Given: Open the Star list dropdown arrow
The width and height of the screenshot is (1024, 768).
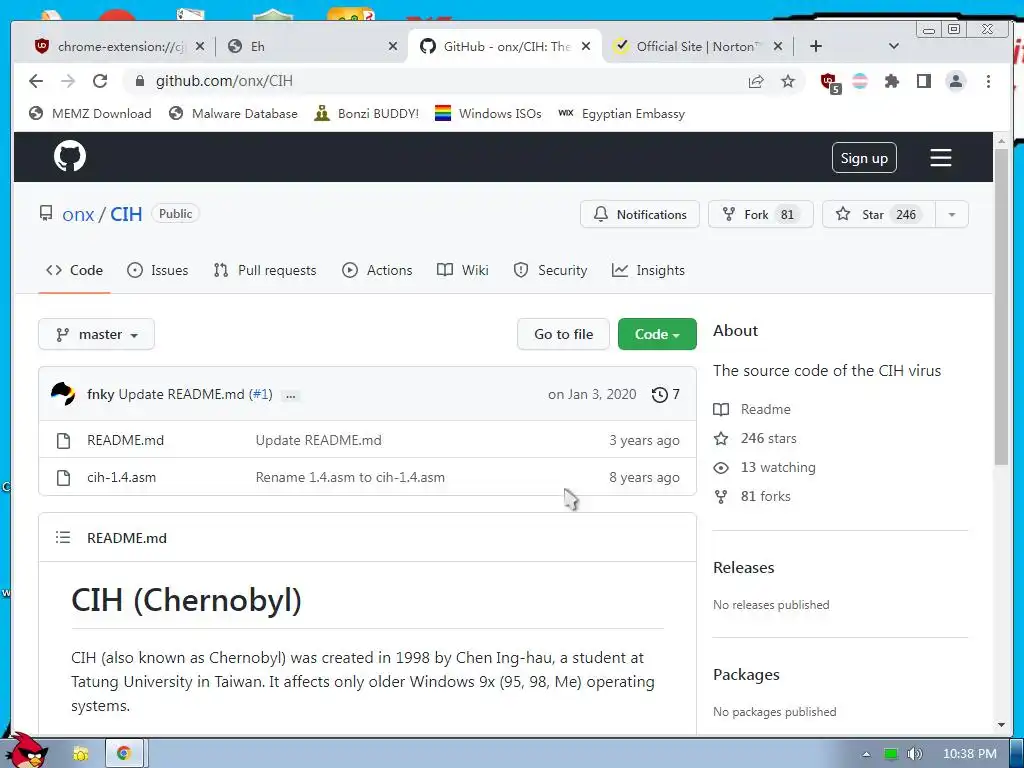Looking at the screenshot, I should [x=952, y=214].
